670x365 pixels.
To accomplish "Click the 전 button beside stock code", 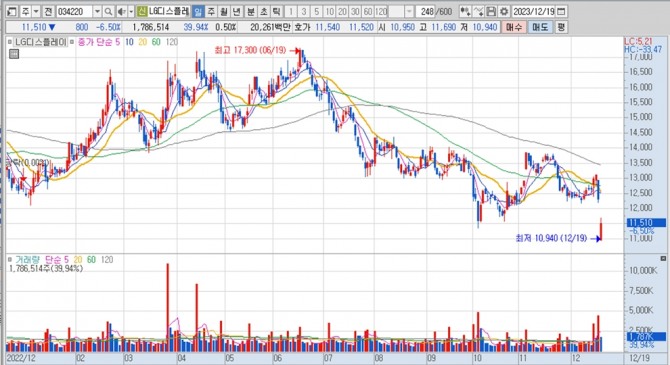I will click(48, 12).
